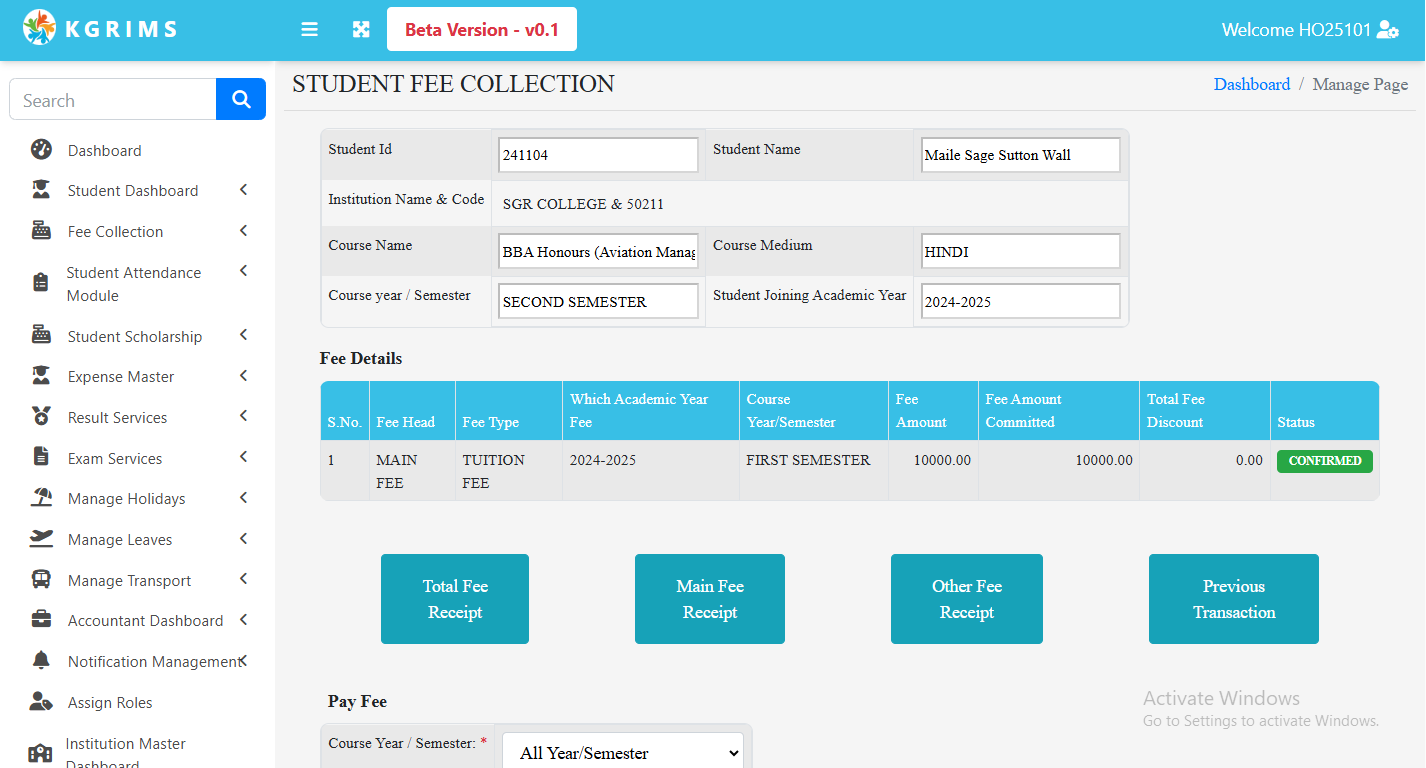Click the Previous Transaction button
This screenshot has height=768, width=1426.
click(1233, 599)
